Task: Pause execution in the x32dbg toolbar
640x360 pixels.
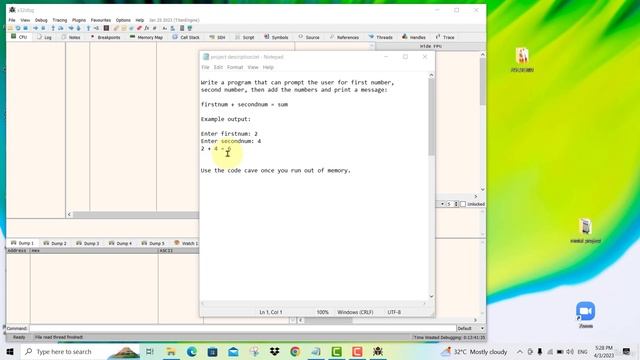Action: click(43, 28)
